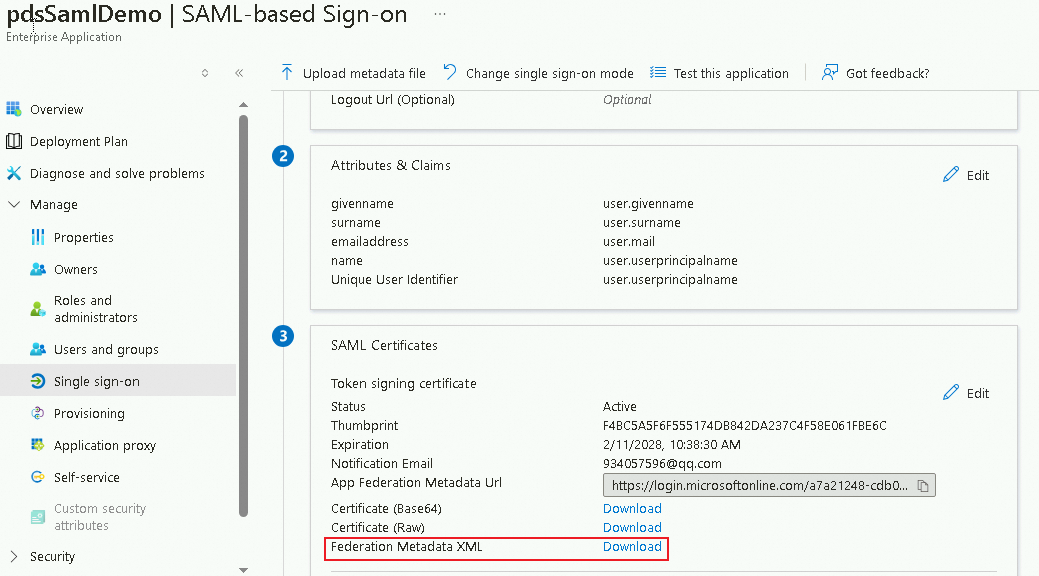Click user.mail claim value
Screen dimensions: 1039x576
tap(629, 242)
